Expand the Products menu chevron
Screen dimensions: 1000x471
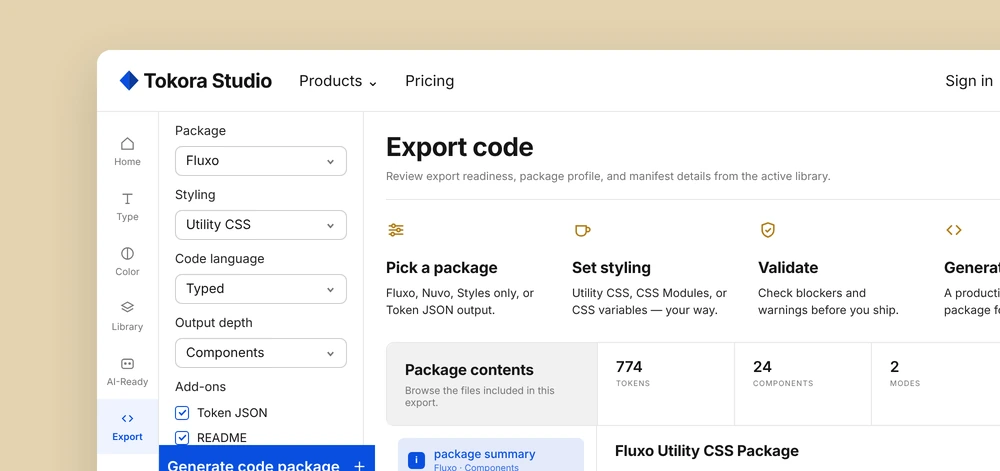(373, 83)
